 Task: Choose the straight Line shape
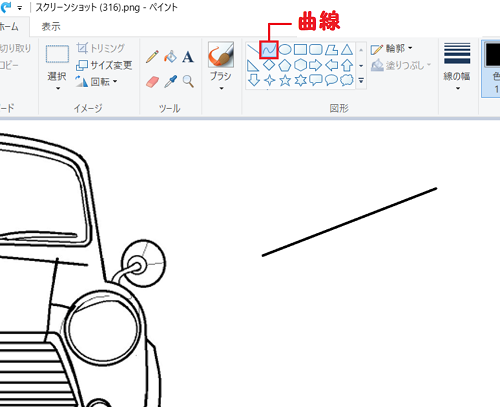(x=253, y=50)
